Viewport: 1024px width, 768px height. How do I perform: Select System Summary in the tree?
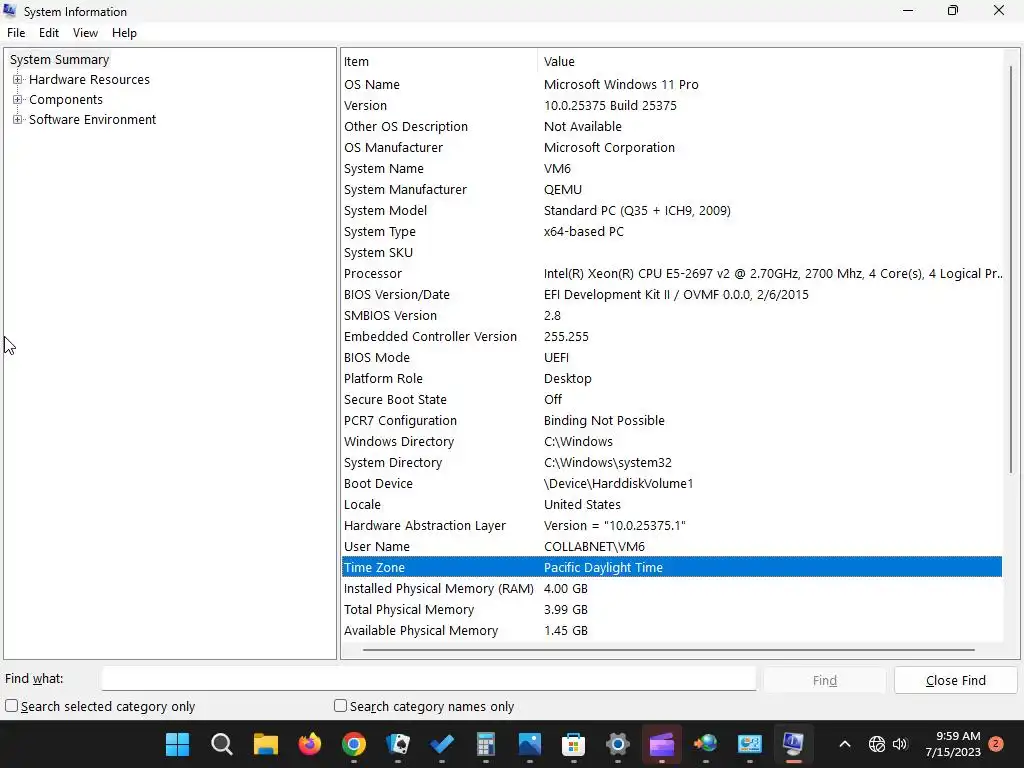pyautogui.click(x=59, y=59)
